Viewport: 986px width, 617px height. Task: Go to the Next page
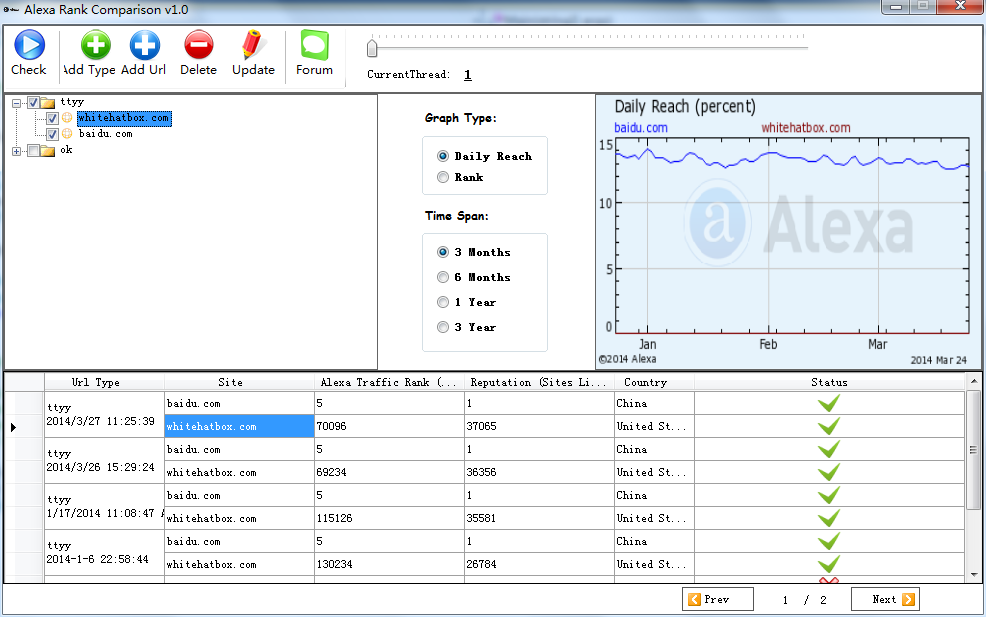tap(885, 599)
